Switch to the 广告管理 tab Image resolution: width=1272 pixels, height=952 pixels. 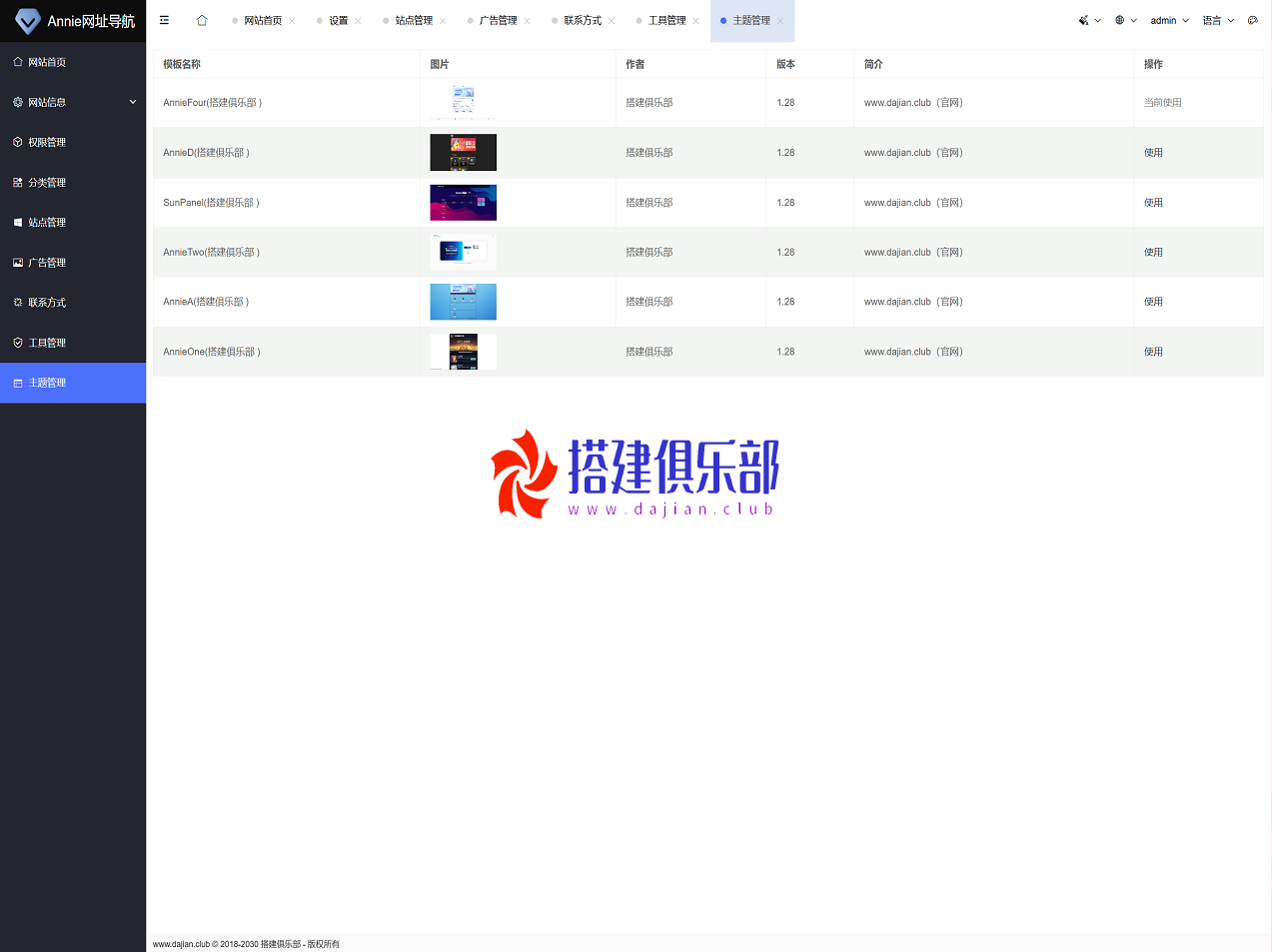(499, 20)
